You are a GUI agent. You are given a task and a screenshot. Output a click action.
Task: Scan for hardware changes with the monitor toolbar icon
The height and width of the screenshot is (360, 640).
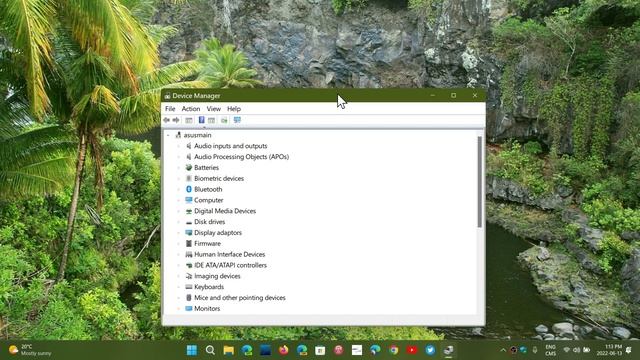pyautogui.click(x=237, y=120)
